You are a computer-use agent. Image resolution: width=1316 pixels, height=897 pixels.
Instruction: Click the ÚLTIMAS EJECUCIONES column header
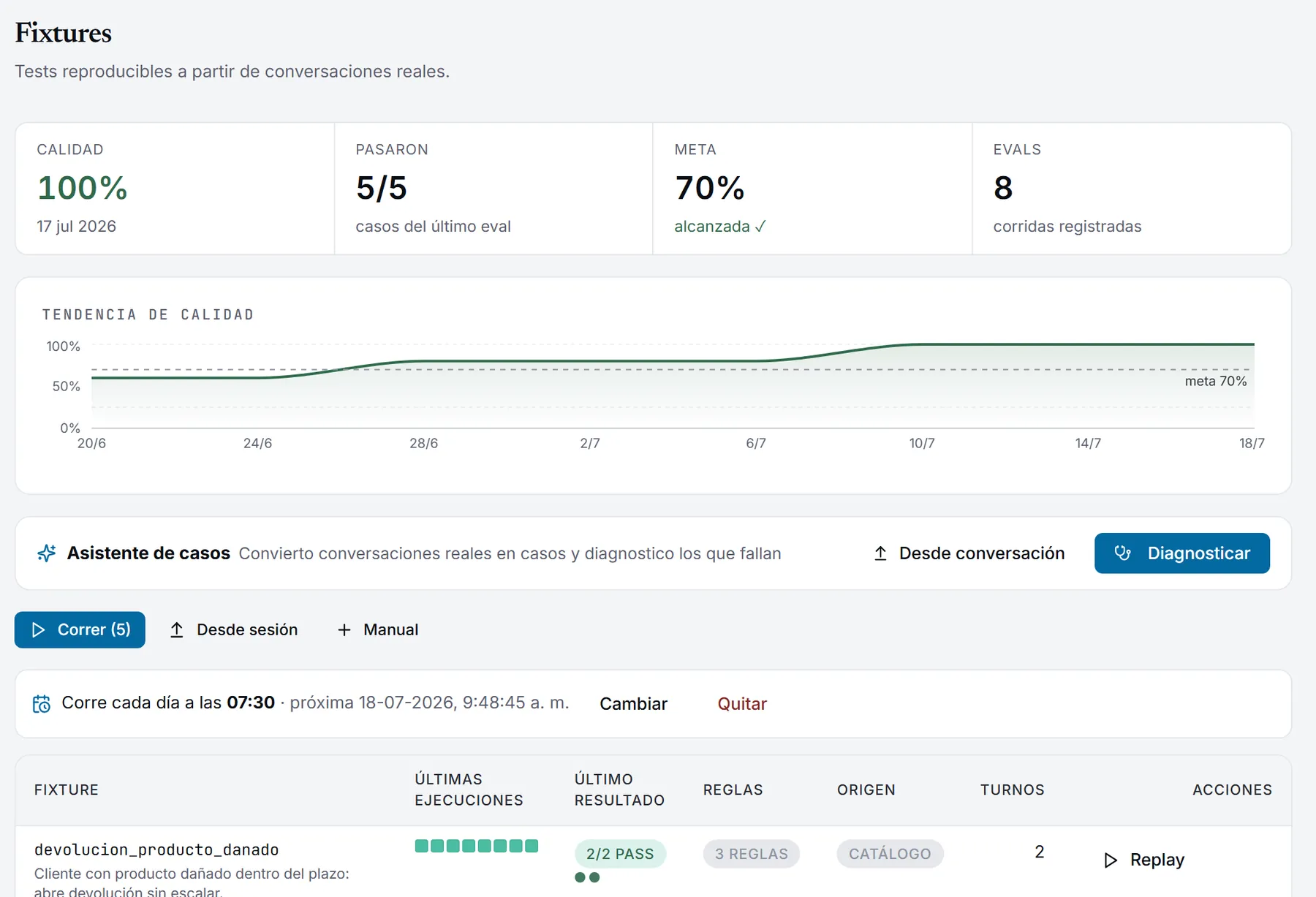469,790
